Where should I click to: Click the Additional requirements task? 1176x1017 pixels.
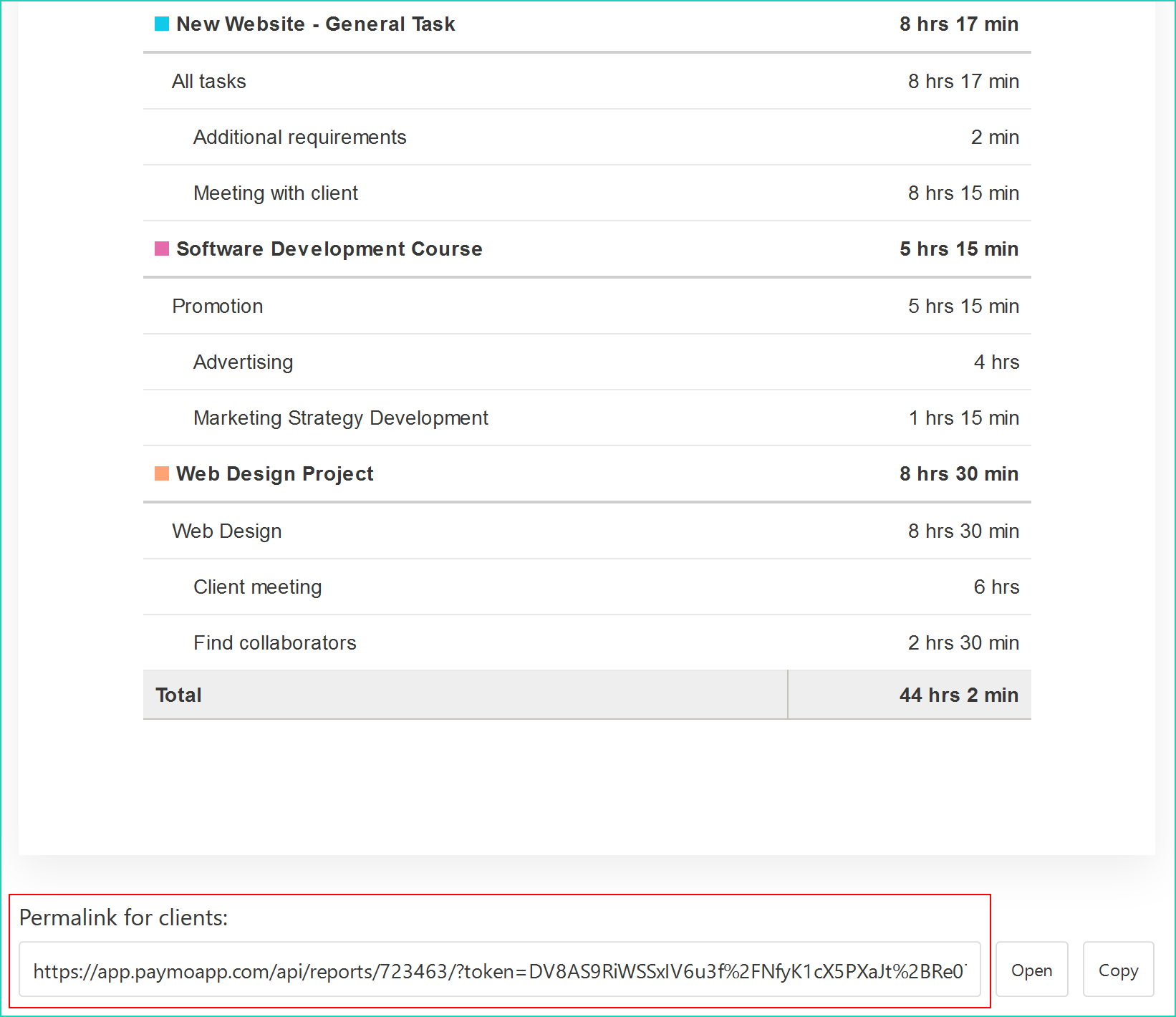300,137
